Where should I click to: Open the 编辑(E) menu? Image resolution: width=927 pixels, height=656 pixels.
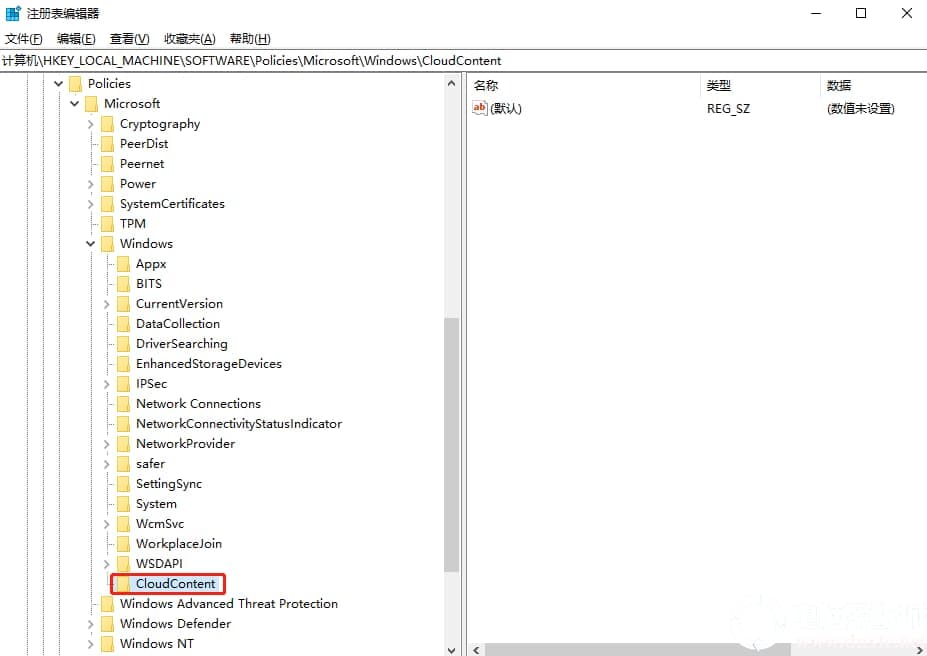click(x=76, y=39)
